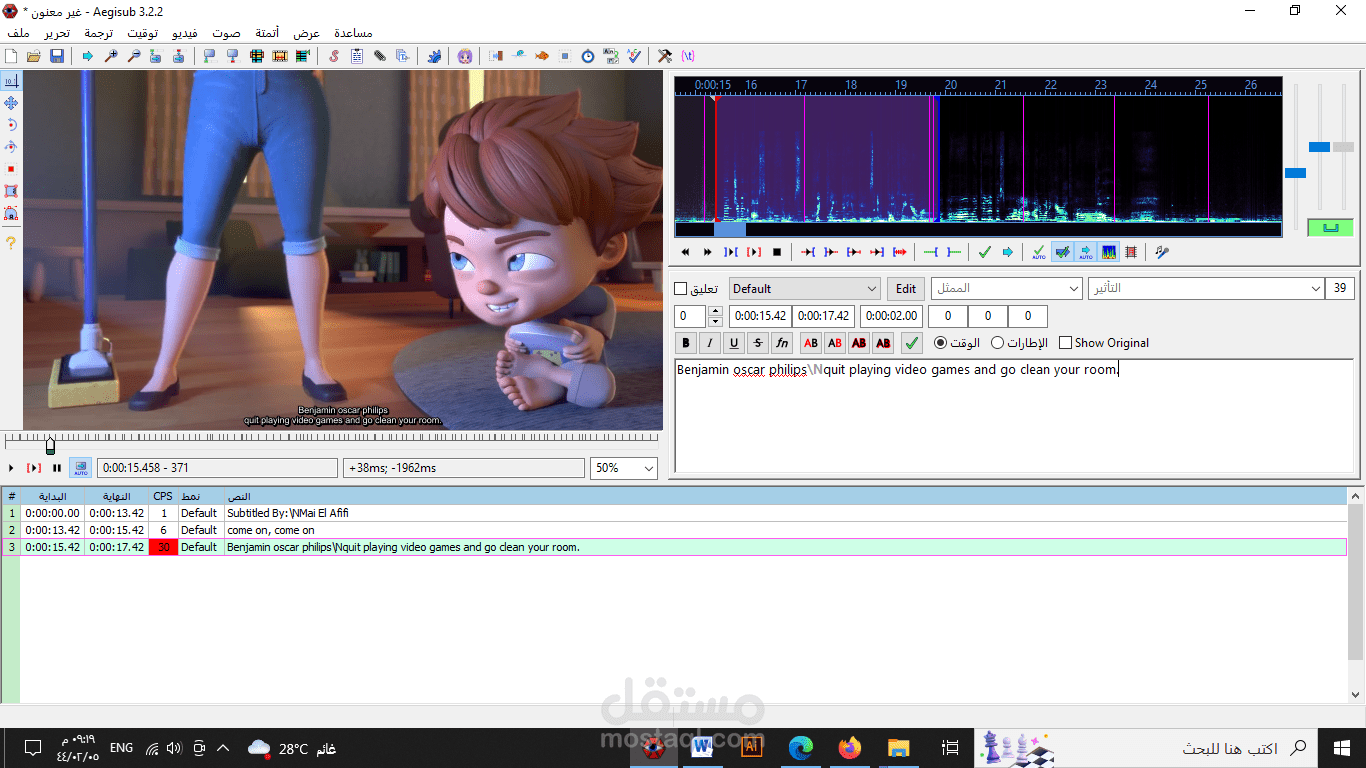
Task: Click the Edit button
Action: [x=905, y=288]
